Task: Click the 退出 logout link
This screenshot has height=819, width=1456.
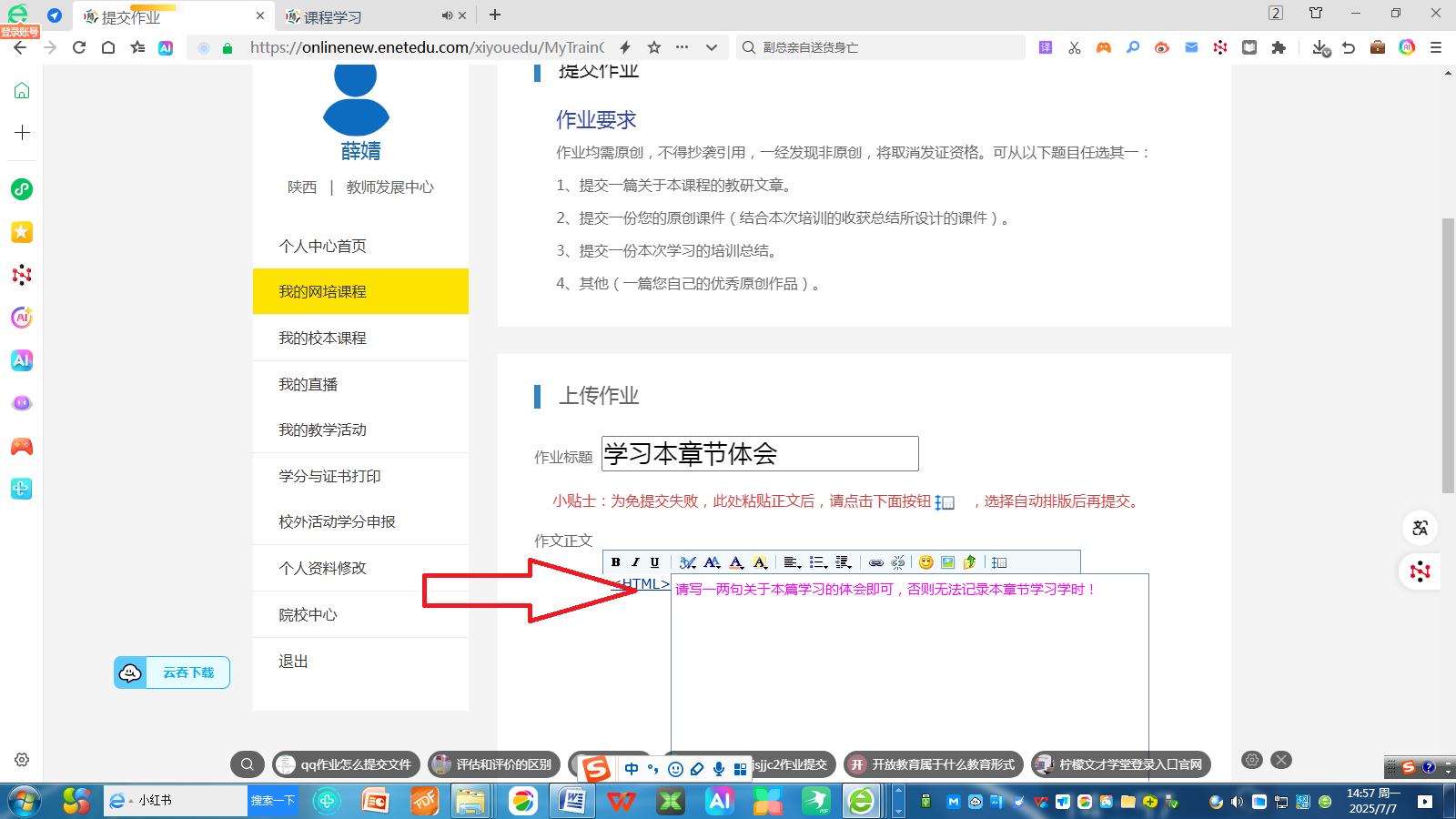Action: 293,662
